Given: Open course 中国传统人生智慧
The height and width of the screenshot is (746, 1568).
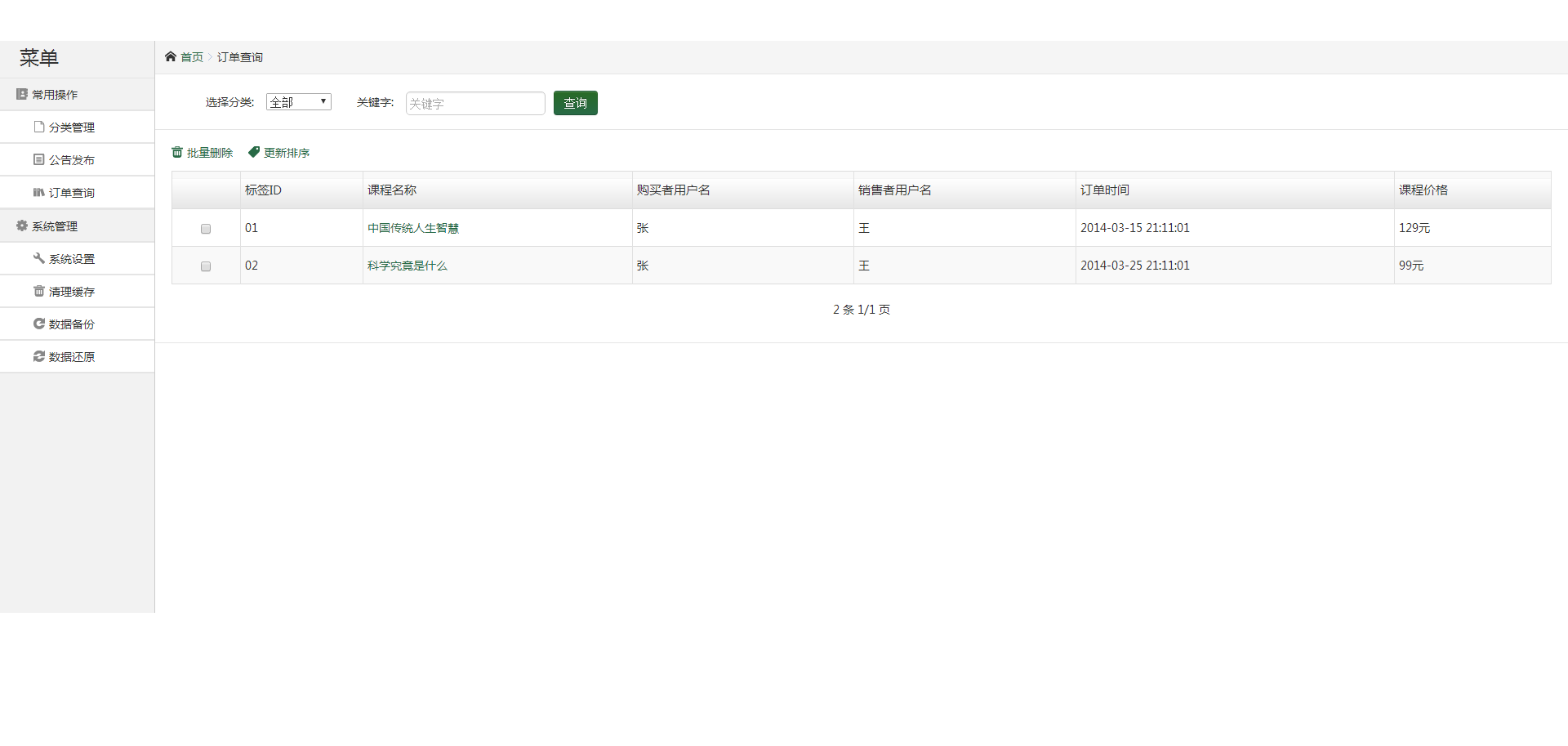Looking at the screenshot, I should point(413,228).
